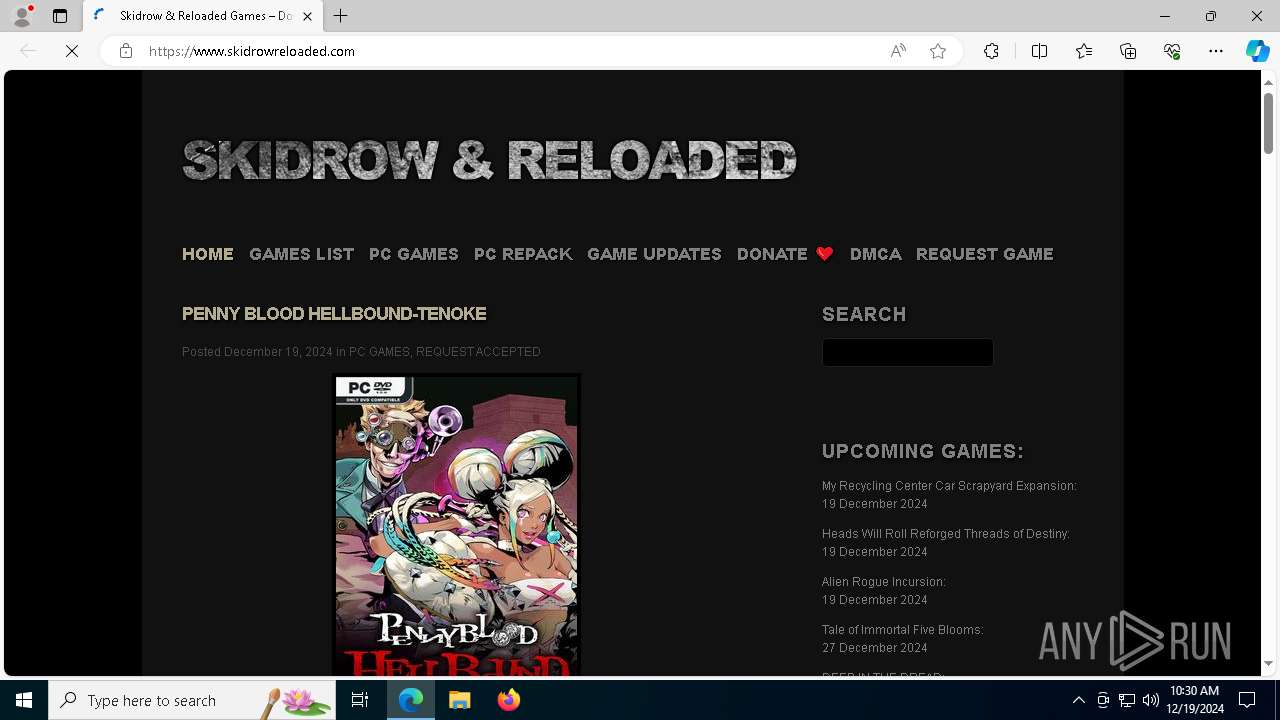The image size is (1280, 720).
Task: Open the PC GAMES menu item
Action: click(414, 254)
